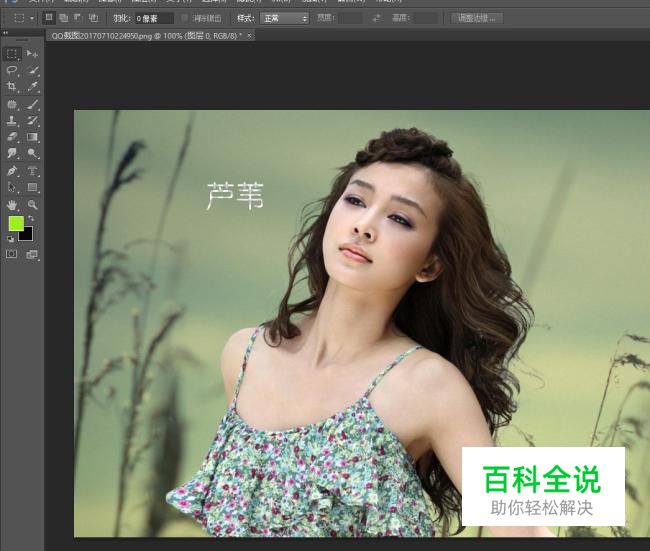Select the Quick Selection tool
This screenshot has height=551, width=650.
coord(32,70)
